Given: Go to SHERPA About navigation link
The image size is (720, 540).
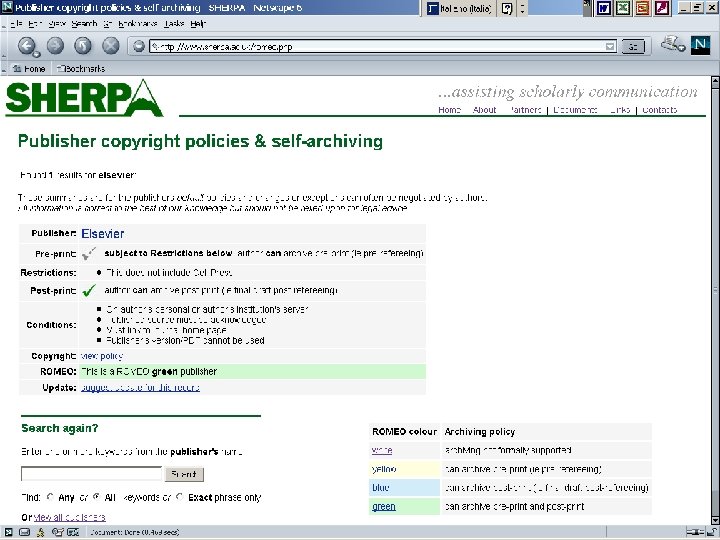Looking at the screenshot, I should tap(484, 110).
